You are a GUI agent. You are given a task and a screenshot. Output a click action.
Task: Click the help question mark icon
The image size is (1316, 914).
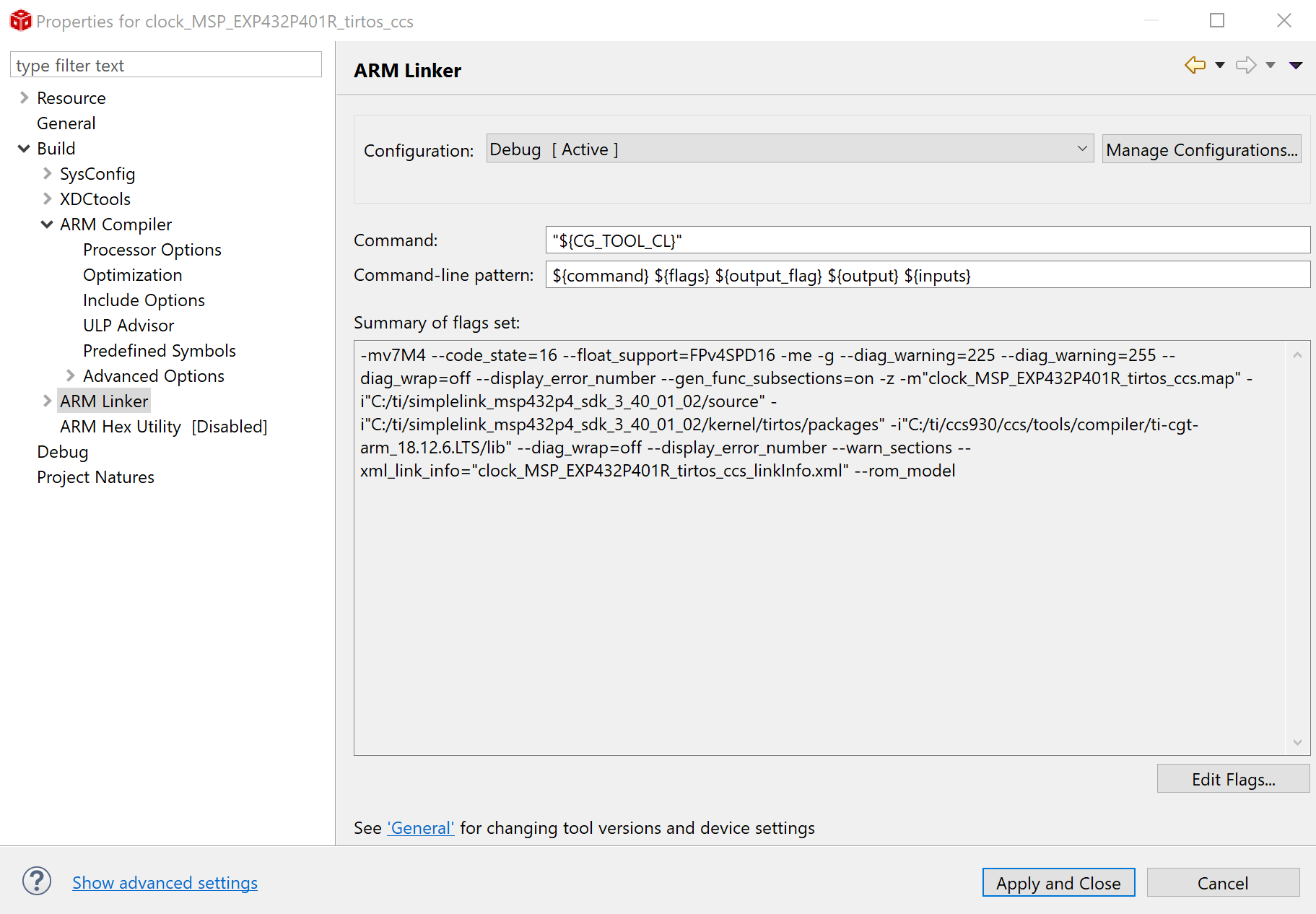[36, 882]
